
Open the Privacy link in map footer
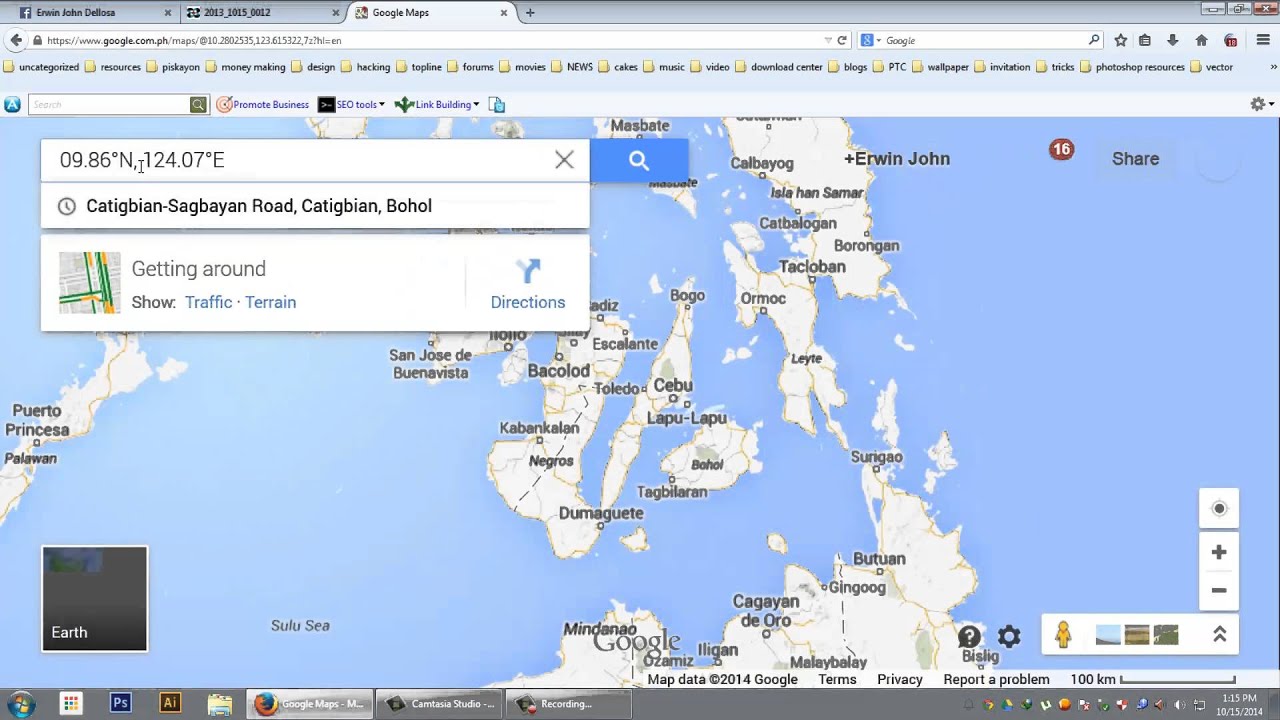point(900,679)
